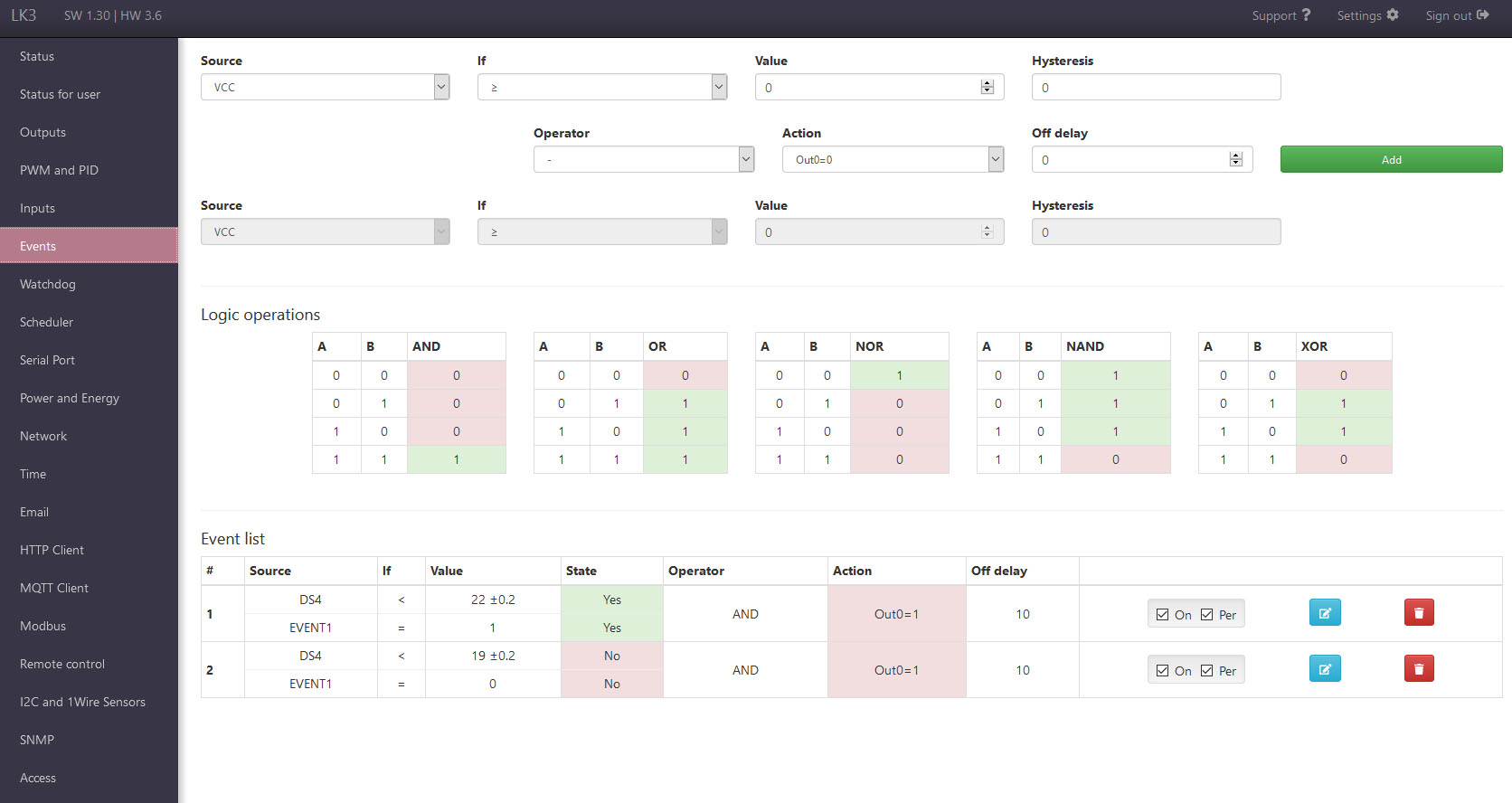Toggle the On checkbox for event 2
Image resolution: width=1512 pixels, height=803 pixels.
(1163, 671)
